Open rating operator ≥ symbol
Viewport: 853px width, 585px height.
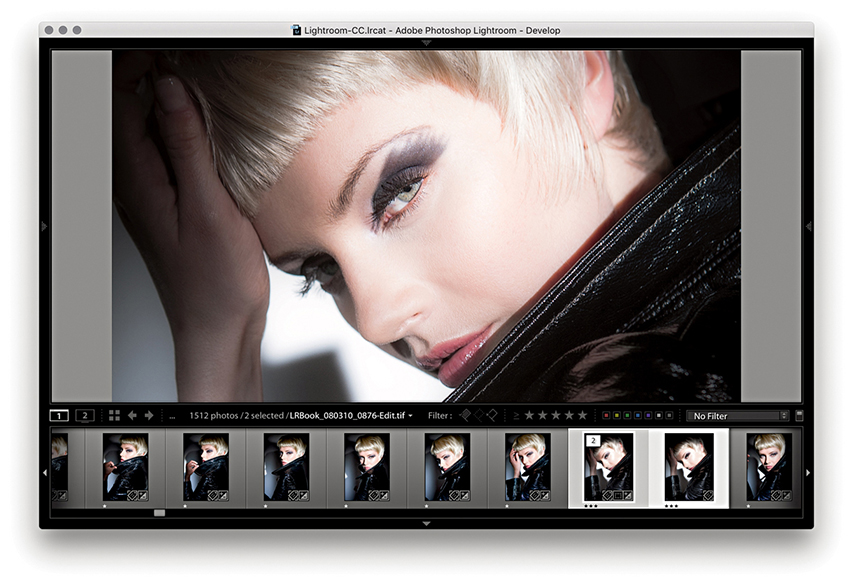tap(516, 416)
